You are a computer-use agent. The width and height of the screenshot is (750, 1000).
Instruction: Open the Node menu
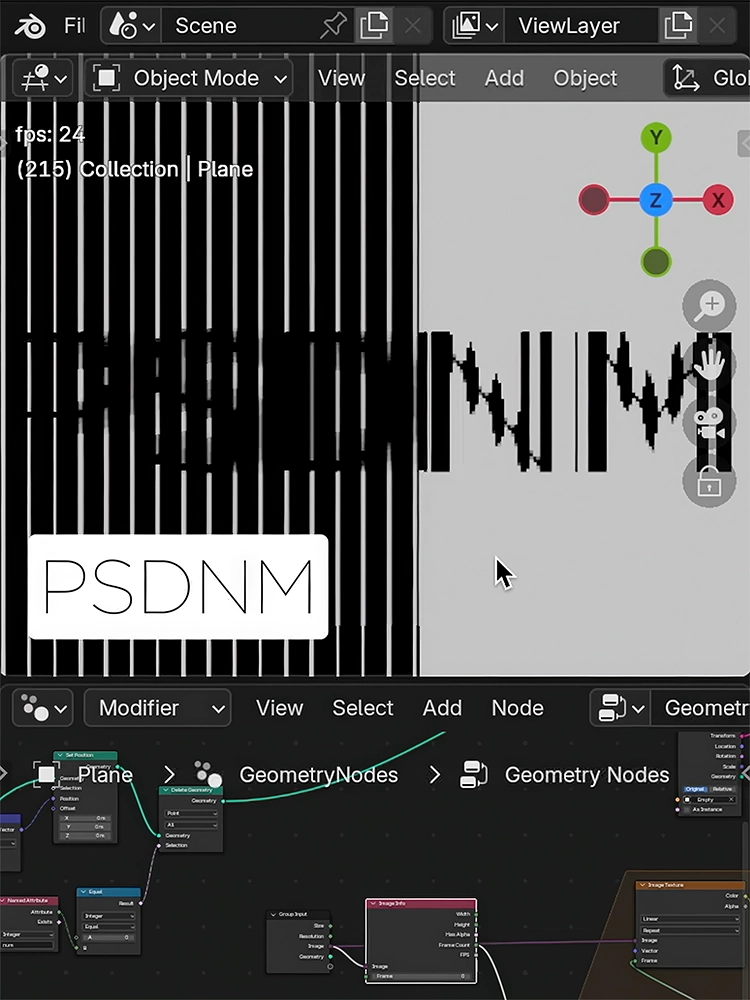[x=517, y=708]
